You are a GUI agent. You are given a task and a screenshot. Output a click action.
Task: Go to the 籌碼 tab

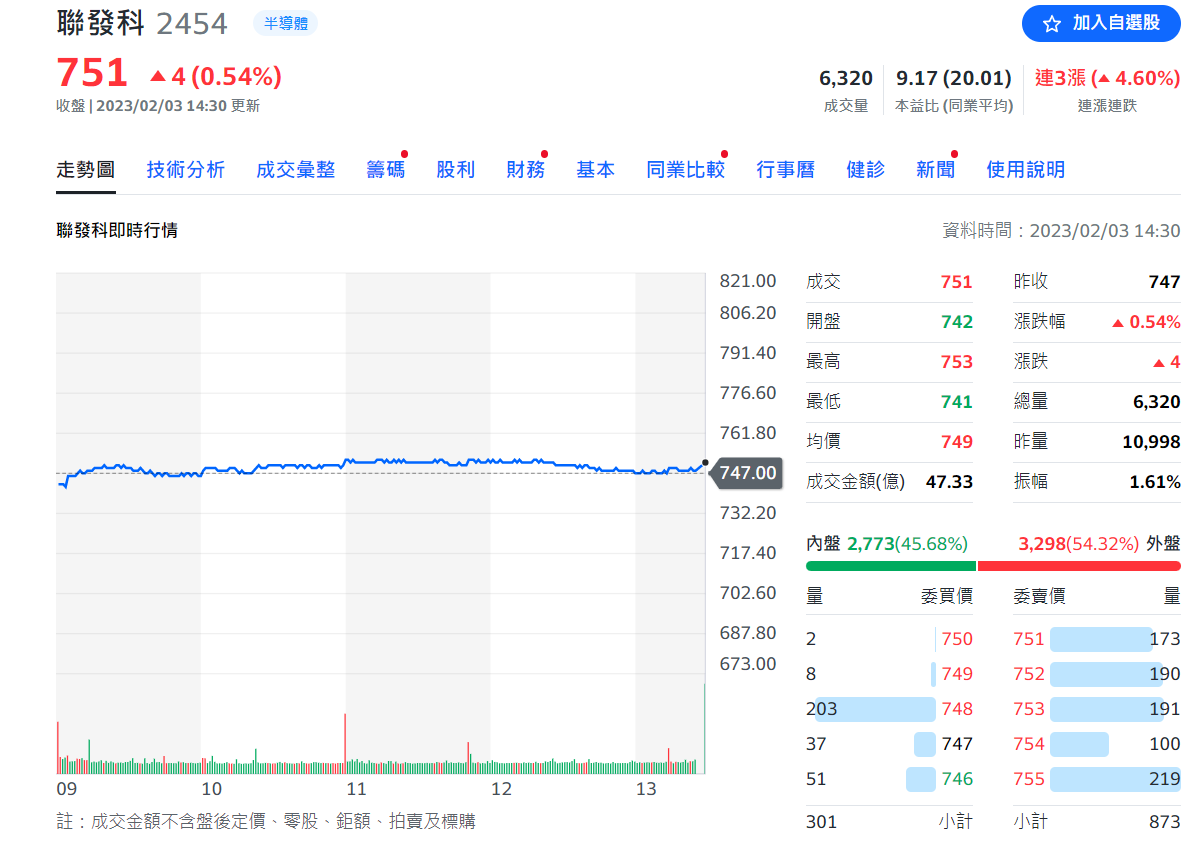tap(386, 170)
